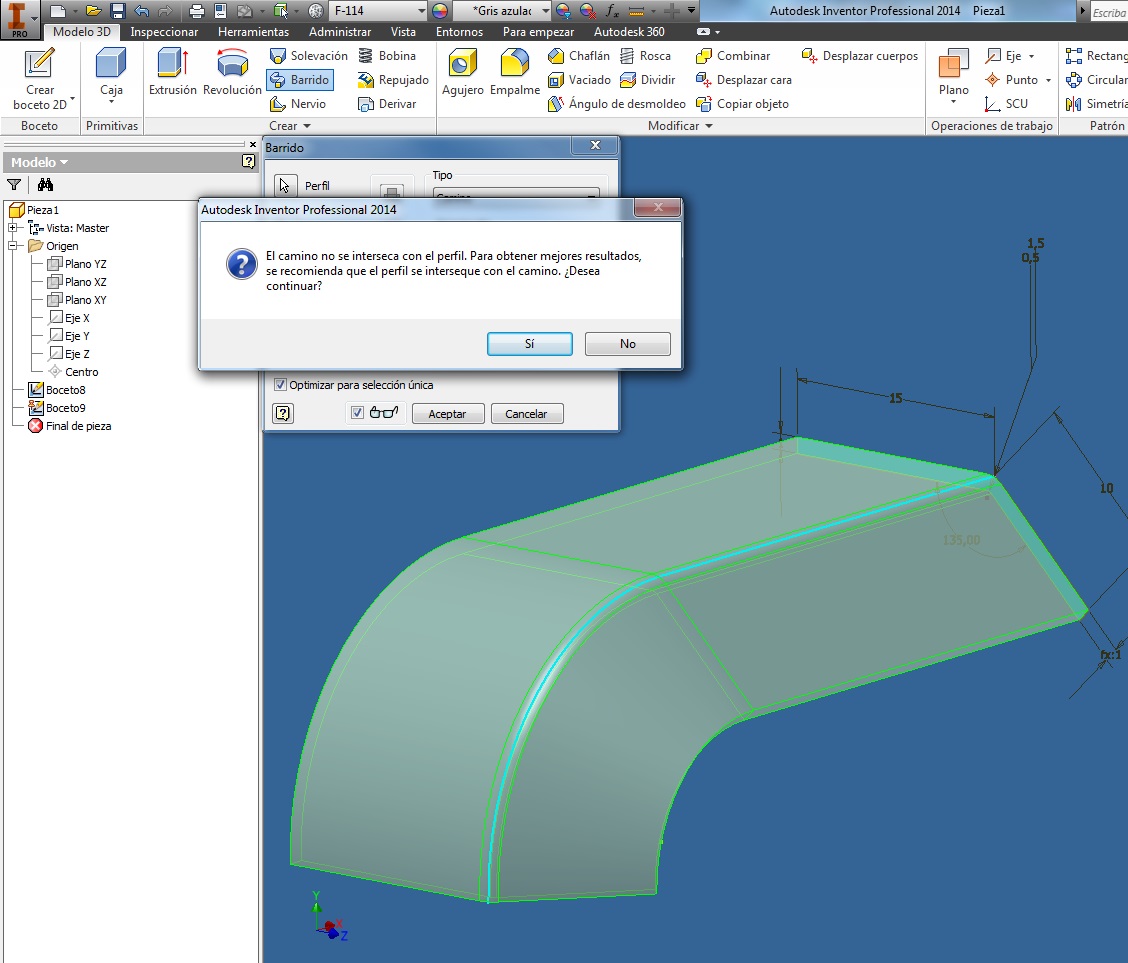Select the Nervio rib tool
The height and width of the screenshot is (963, 1128).
point(298,104)
